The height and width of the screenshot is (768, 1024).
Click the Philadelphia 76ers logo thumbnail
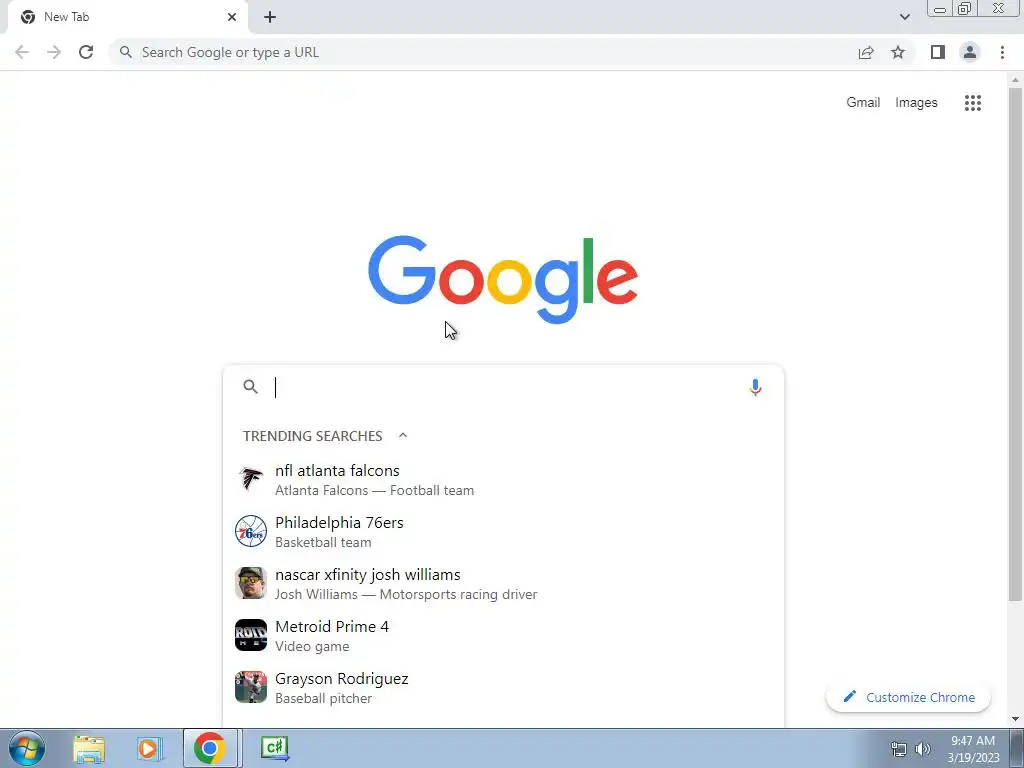click(x=251, y=531)
